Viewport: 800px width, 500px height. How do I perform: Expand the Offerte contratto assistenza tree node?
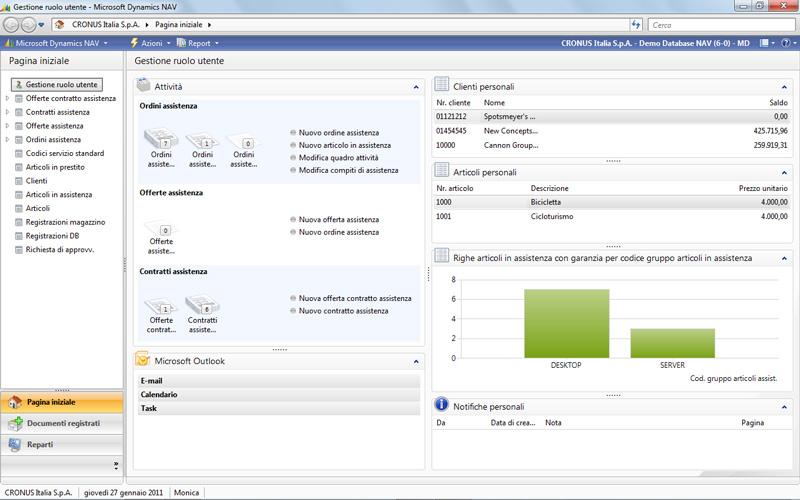click(7, 98)
